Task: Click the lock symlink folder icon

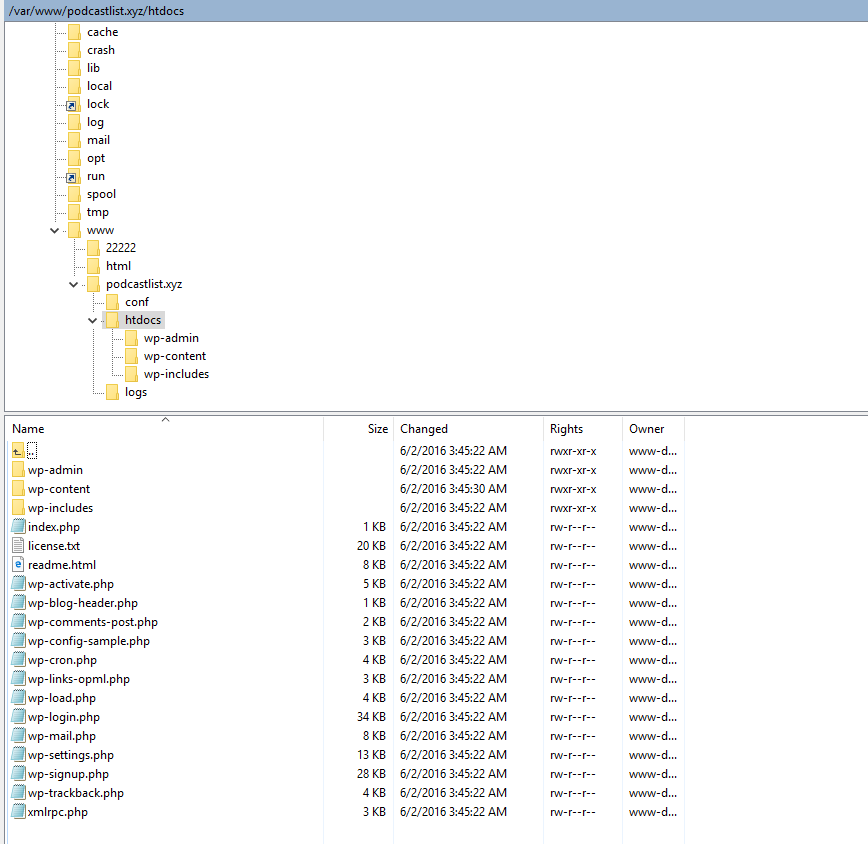Action: click(x=73, y=104)
